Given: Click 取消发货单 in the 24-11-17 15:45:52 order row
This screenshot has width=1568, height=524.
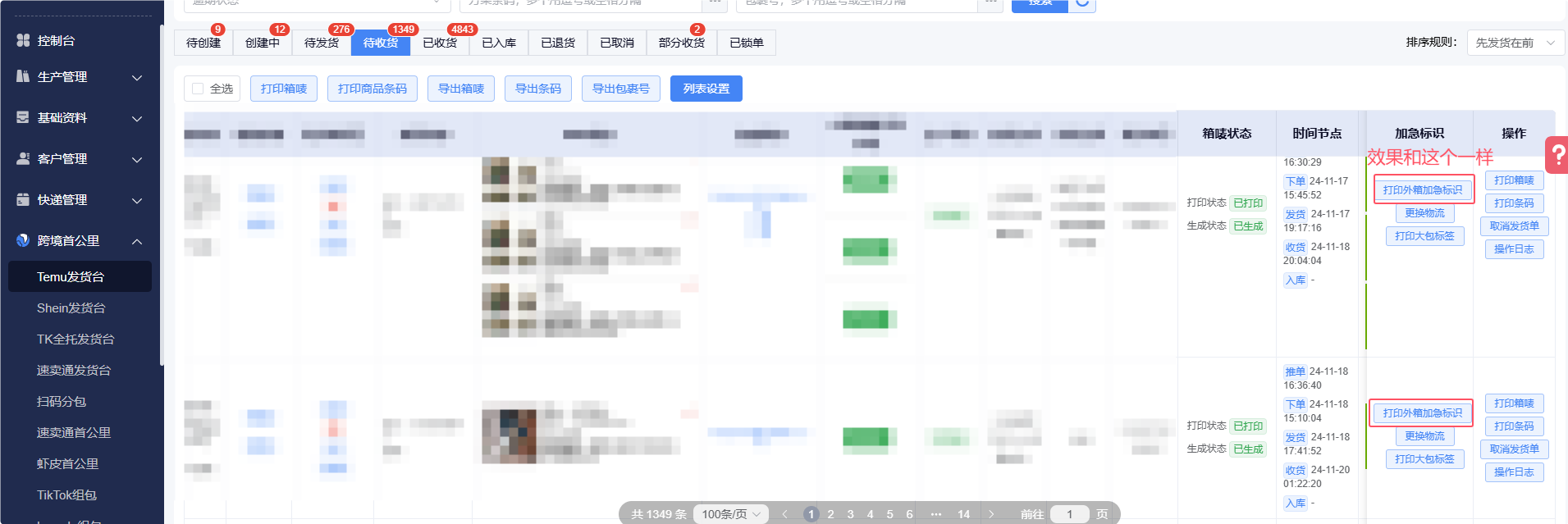Looking at the screenshot, I should pos(1515,226).
